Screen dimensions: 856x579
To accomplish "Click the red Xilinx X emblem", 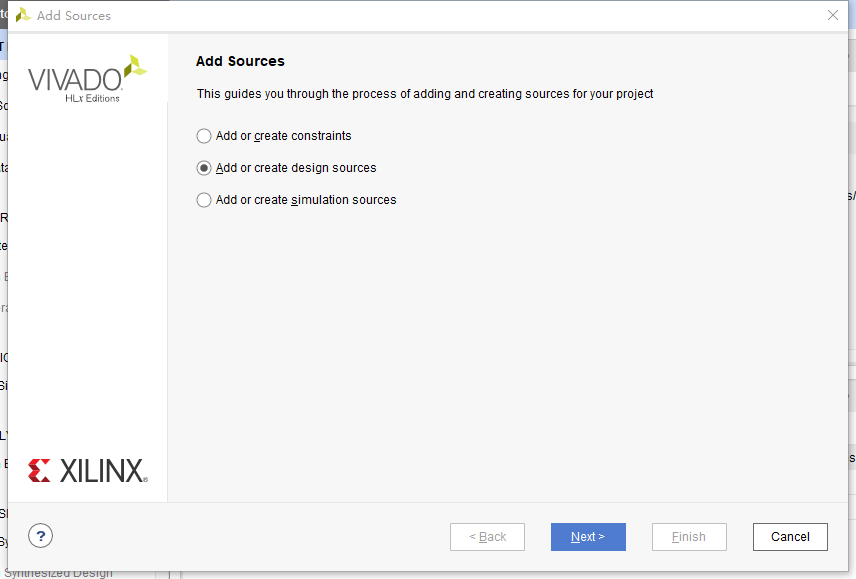I will [x=40, y=470].
